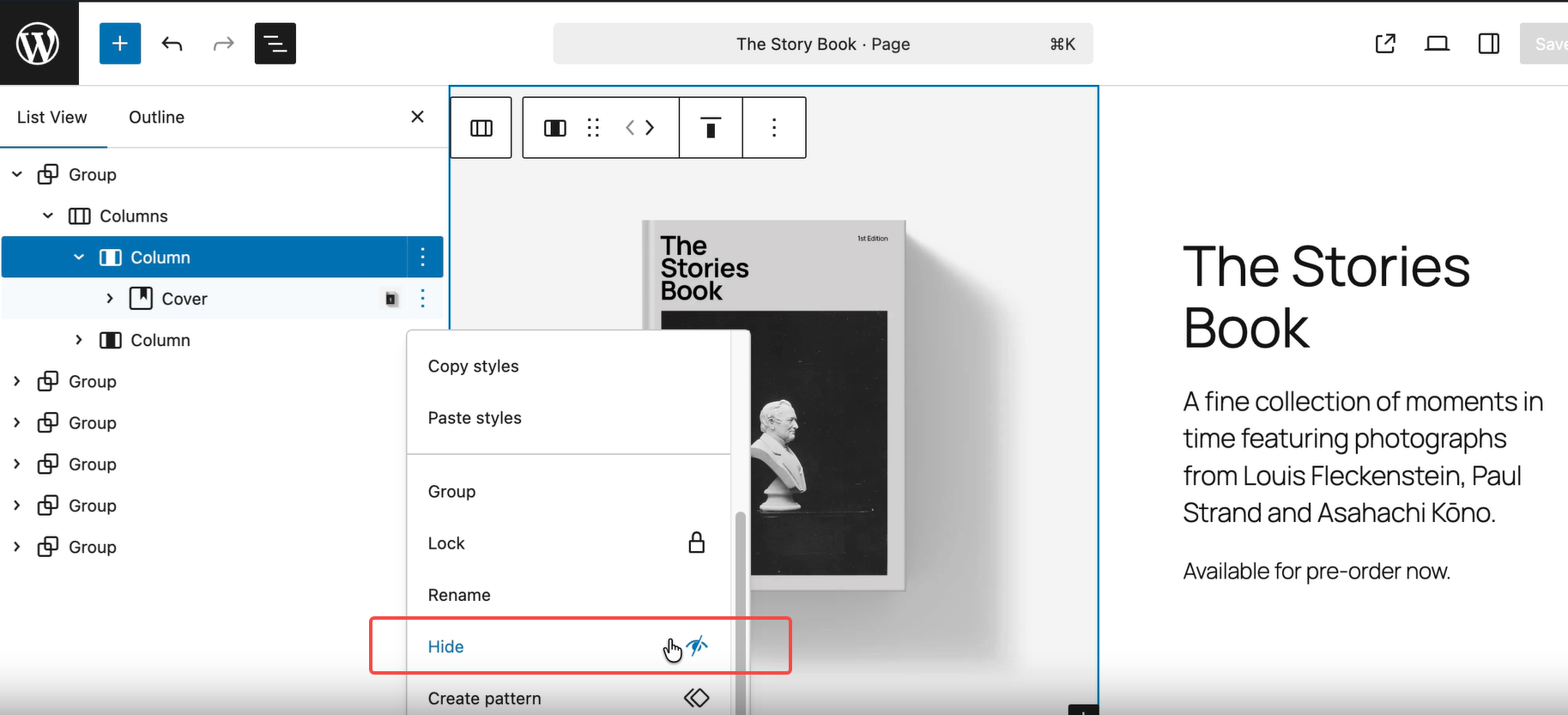Select the parent Columns block button

tap(481, 128)
